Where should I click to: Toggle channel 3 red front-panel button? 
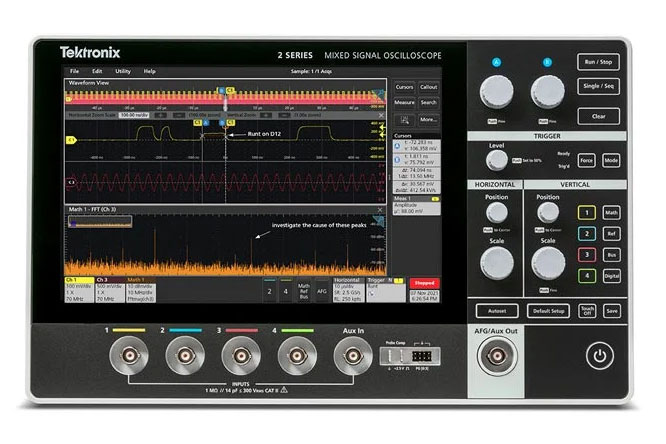587,255
